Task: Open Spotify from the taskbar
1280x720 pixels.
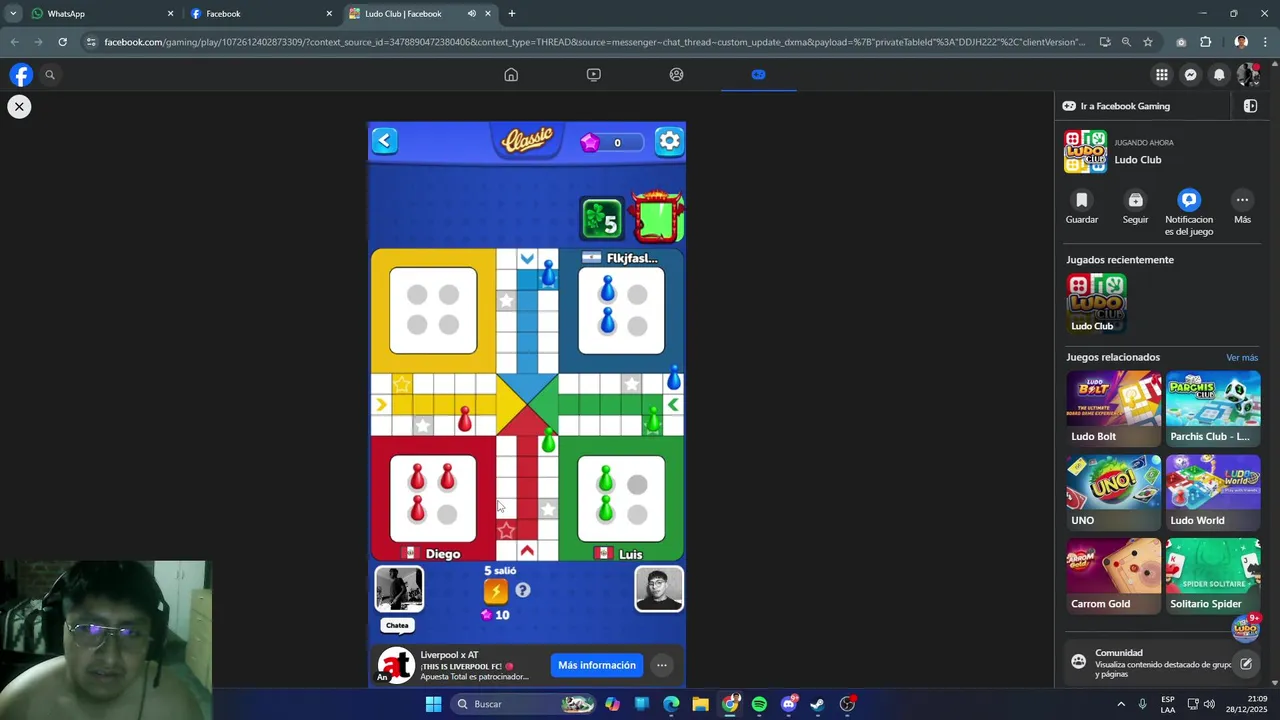Action: 759,704
